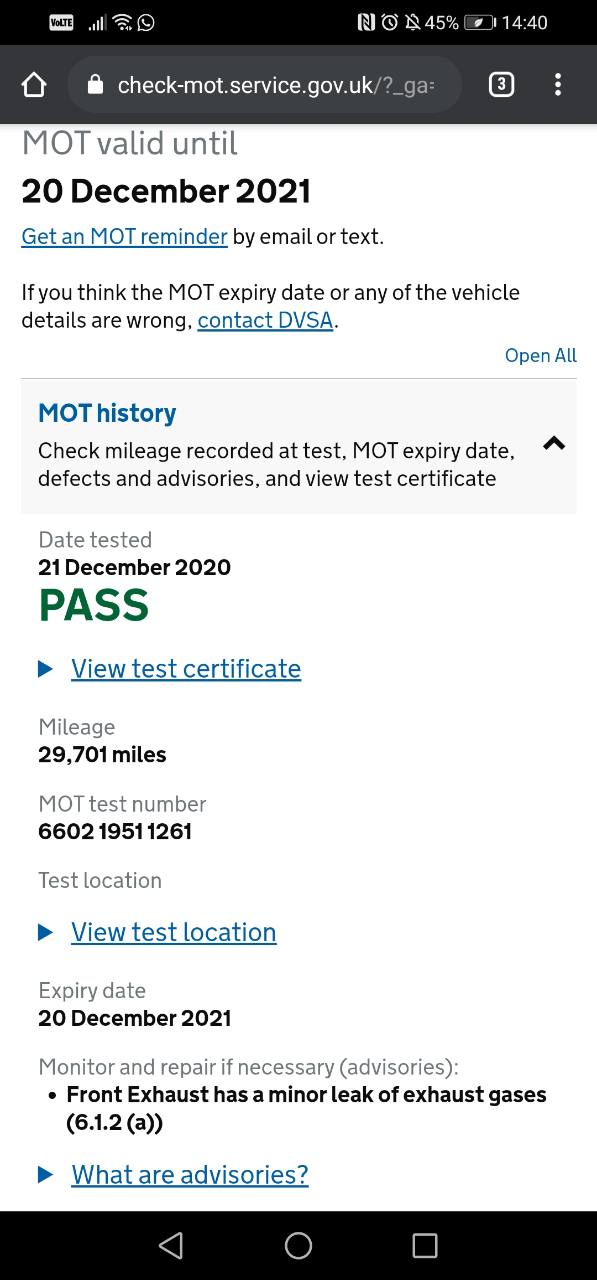Tap the battery icon in status bar
Viewport: 597px width, 1280px height.
pyautogui.click(x=479, y=22)
